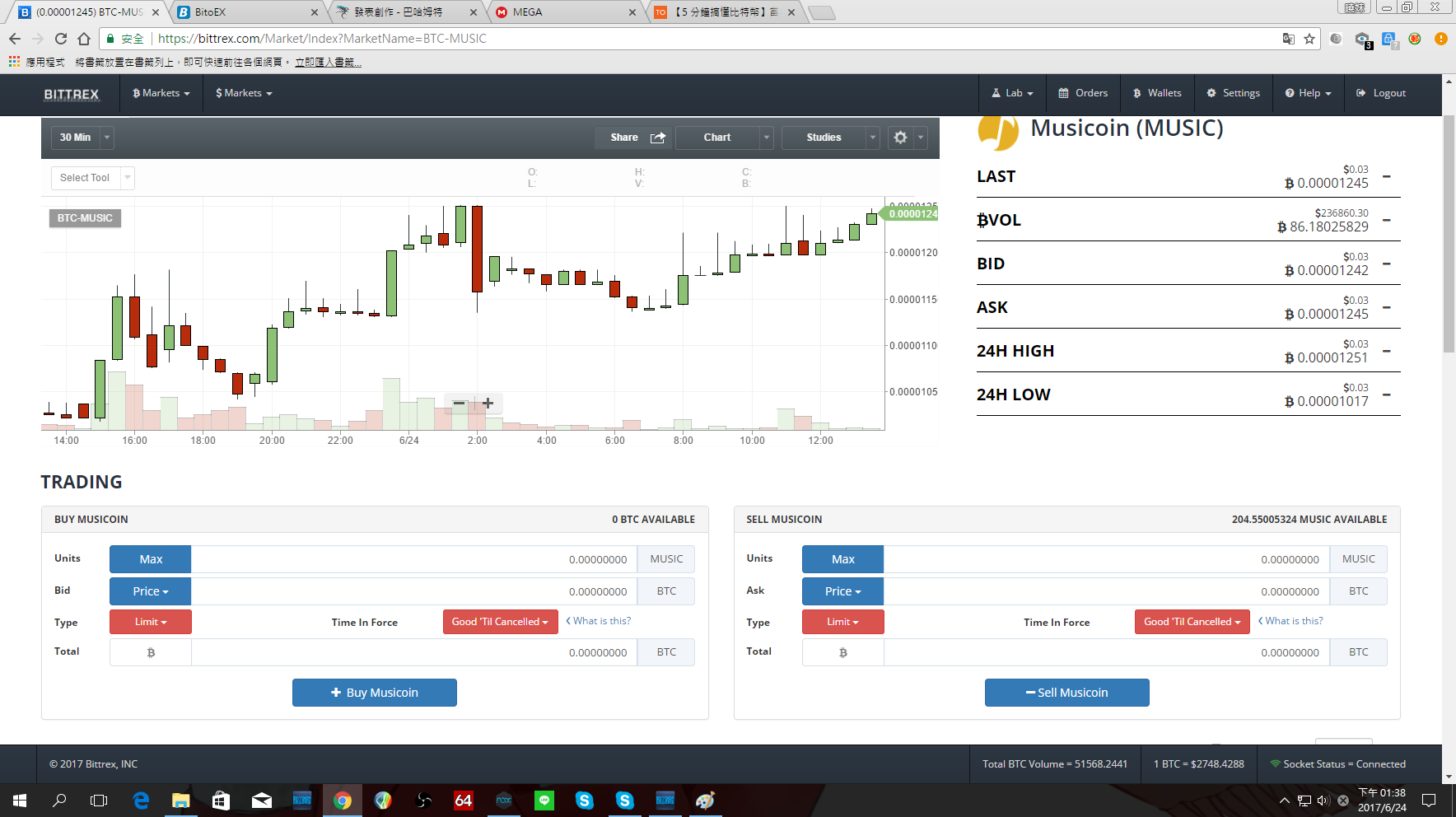Reload the Bittrex page
The width and height of the screenshot is (1456, 817).
61,39
